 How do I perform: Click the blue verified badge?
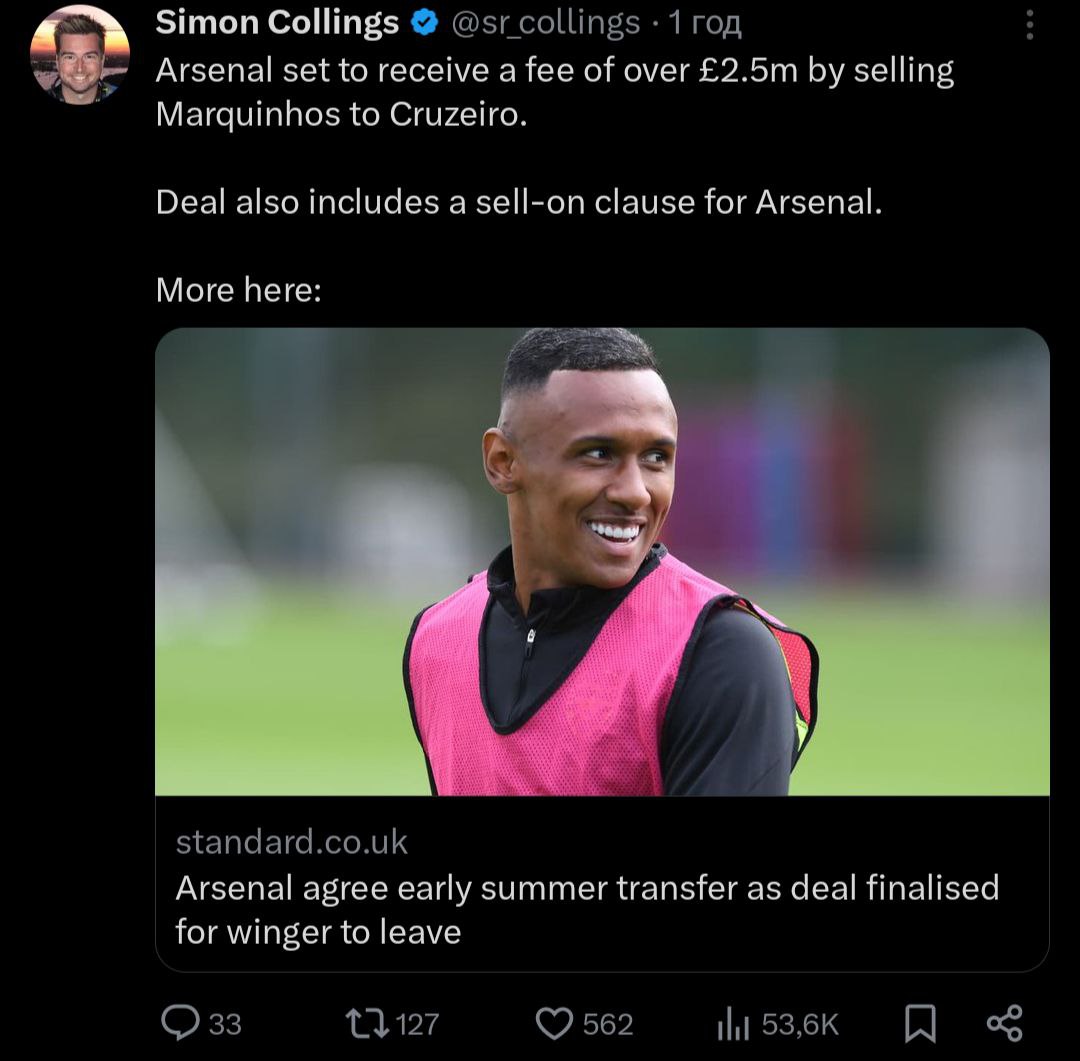point(424,23)
